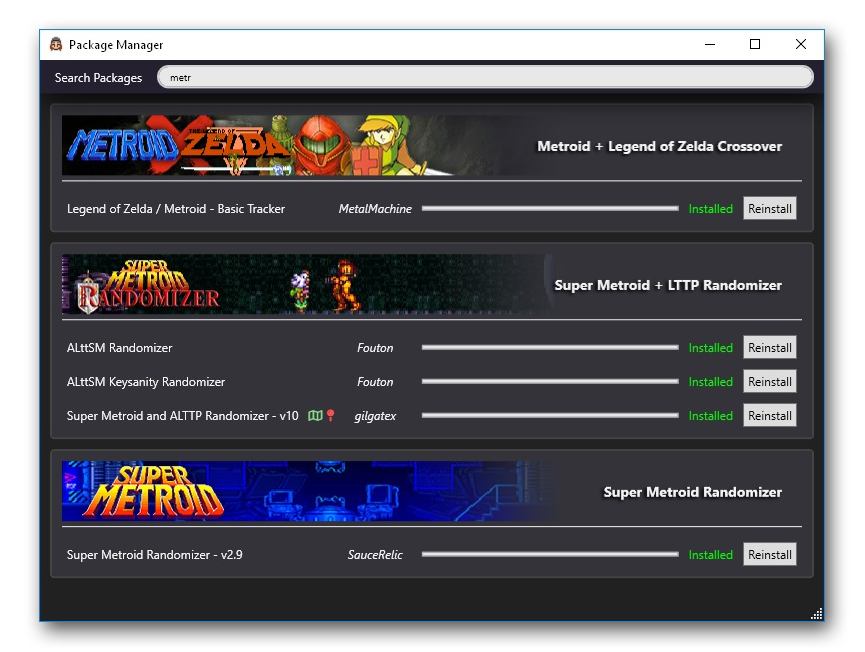The image size is (865, 652).
Task: Click author name 'gilgatex'
Action: point(375,416)
